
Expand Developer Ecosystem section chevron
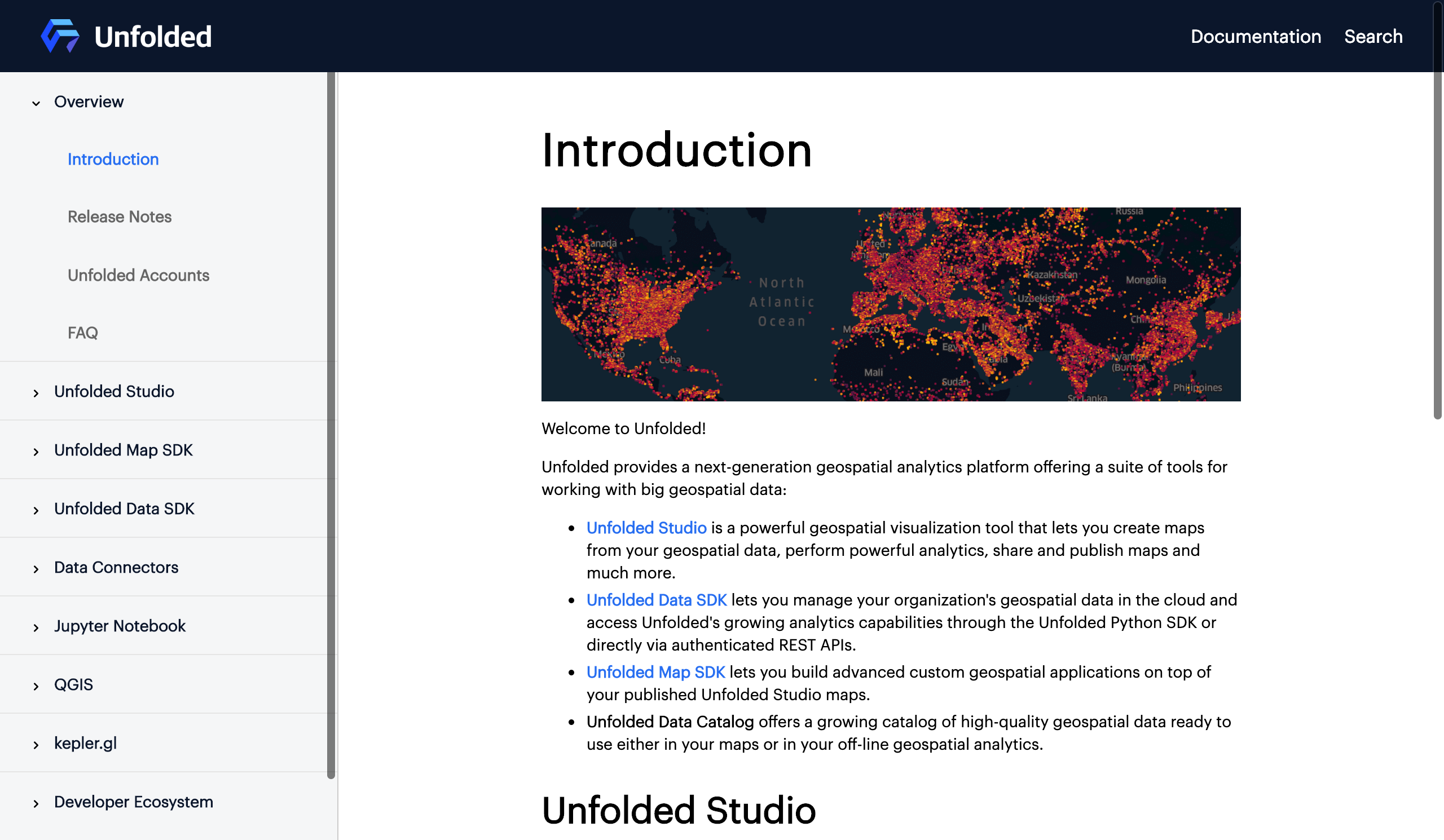pyautogui.click(x=36, y=803)
